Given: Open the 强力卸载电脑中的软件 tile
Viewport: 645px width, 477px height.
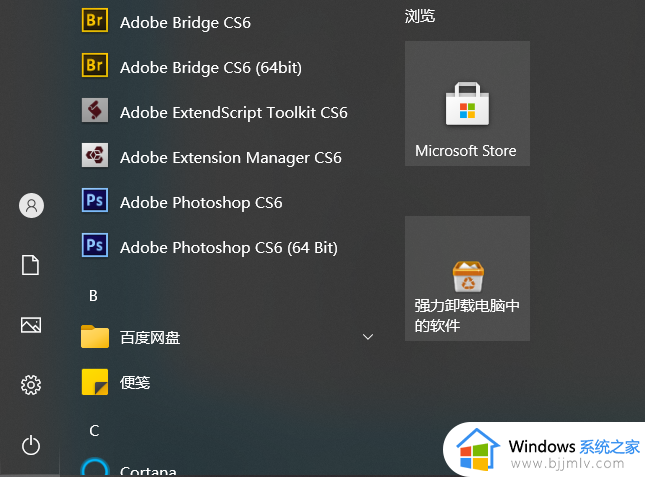Looking at the screenshot, I should pos(467,278).
